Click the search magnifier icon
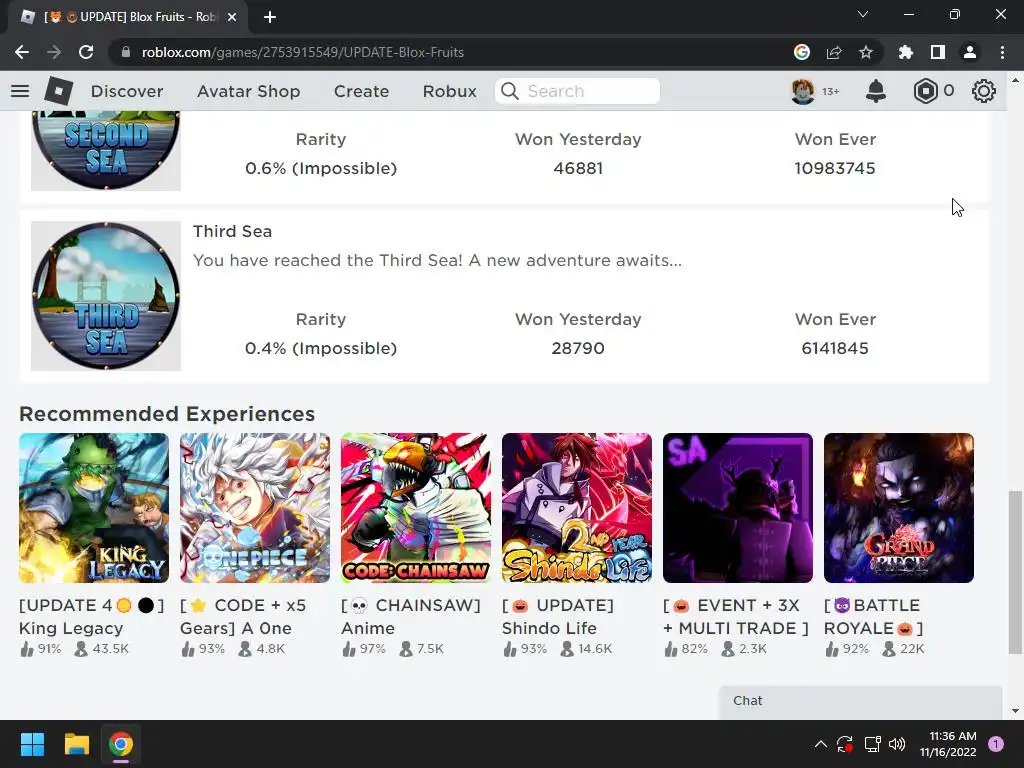The image size is (1024, 768). pyautogui.click(x=510, y=91)
